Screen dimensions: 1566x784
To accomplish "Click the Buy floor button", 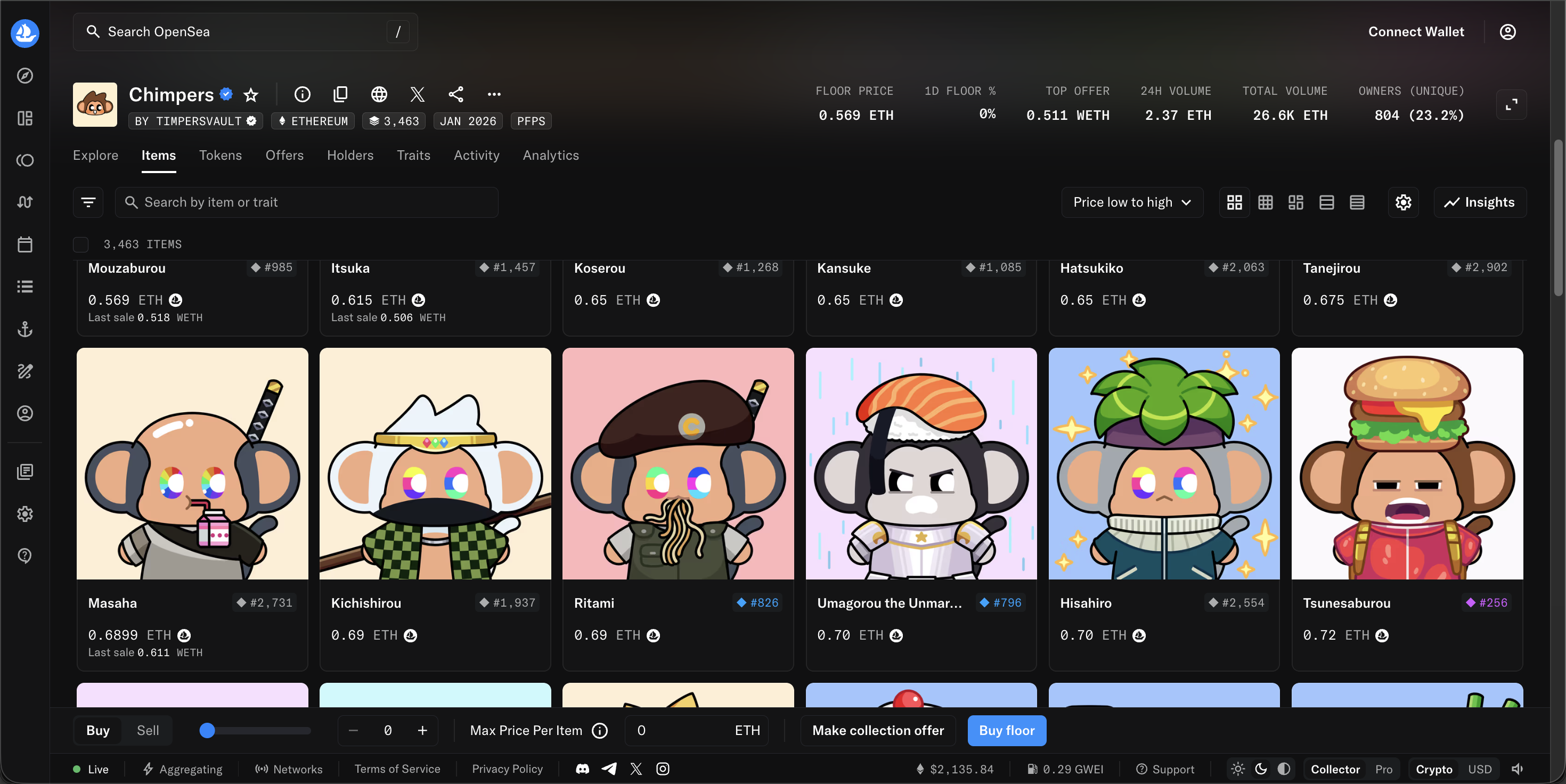I will 1006,731.
